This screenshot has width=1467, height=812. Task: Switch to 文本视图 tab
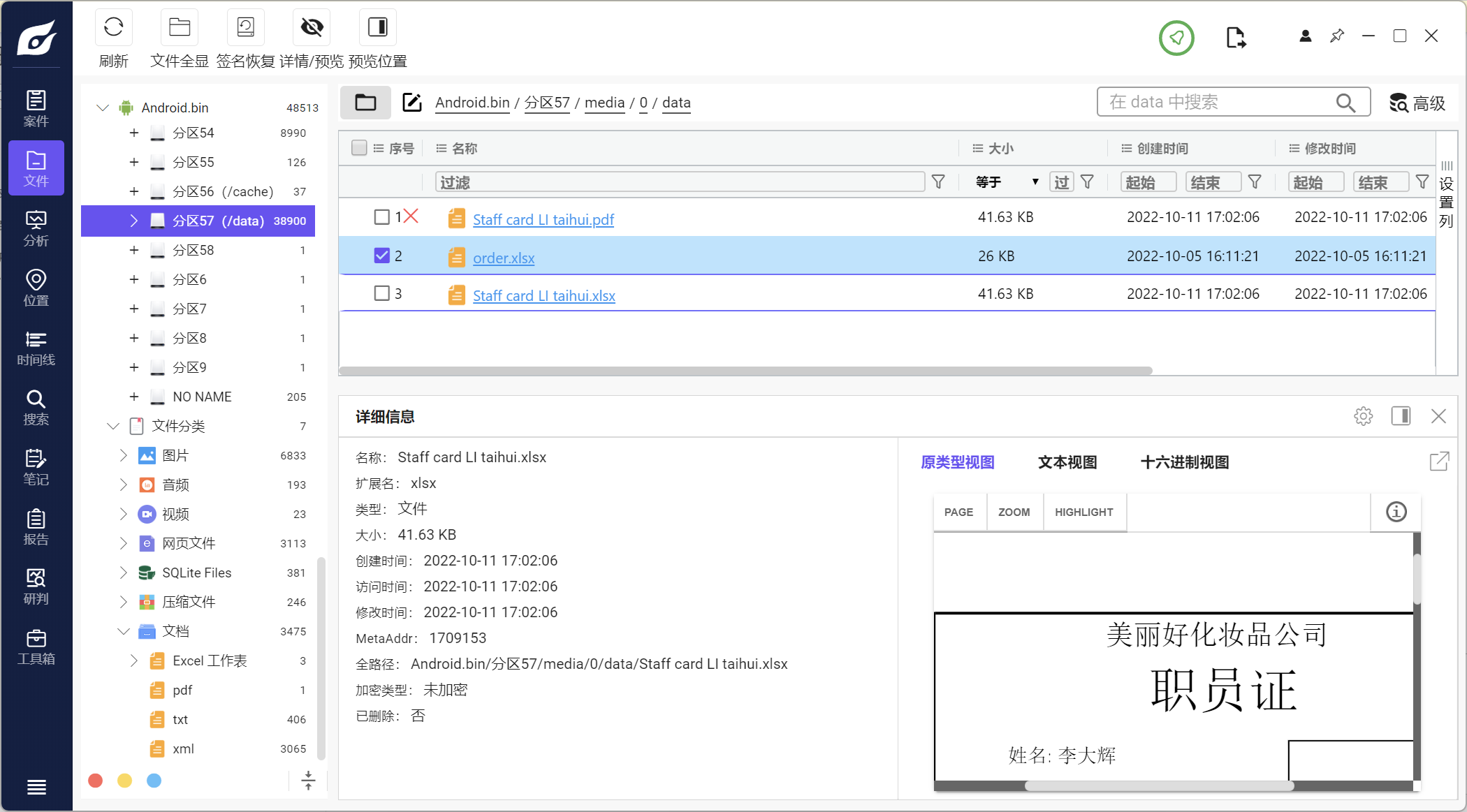1067,462
